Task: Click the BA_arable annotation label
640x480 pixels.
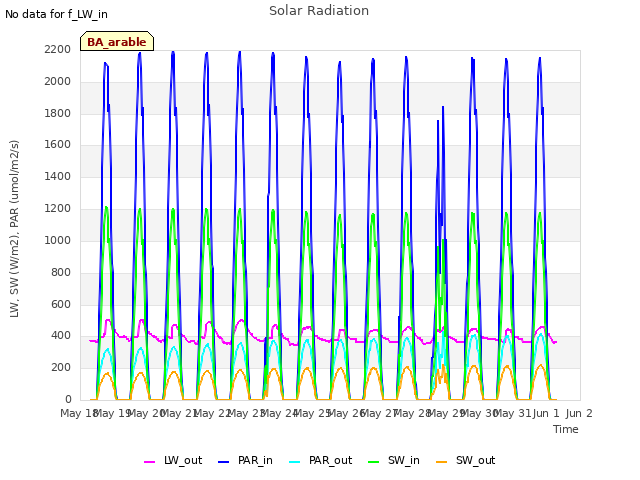Action: (117, 42)
